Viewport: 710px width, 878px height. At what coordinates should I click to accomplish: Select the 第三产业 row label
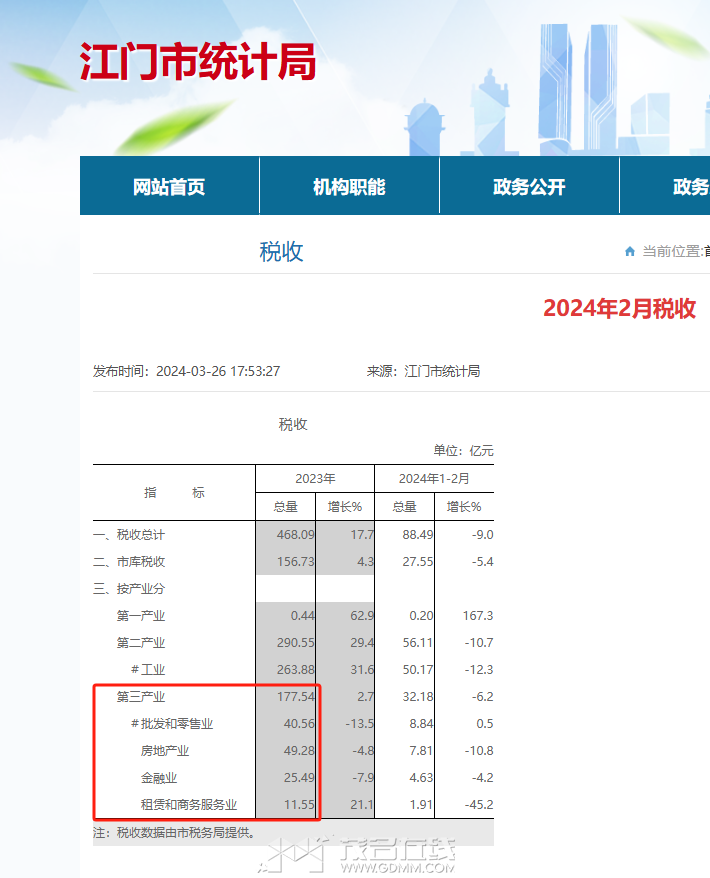141,696
